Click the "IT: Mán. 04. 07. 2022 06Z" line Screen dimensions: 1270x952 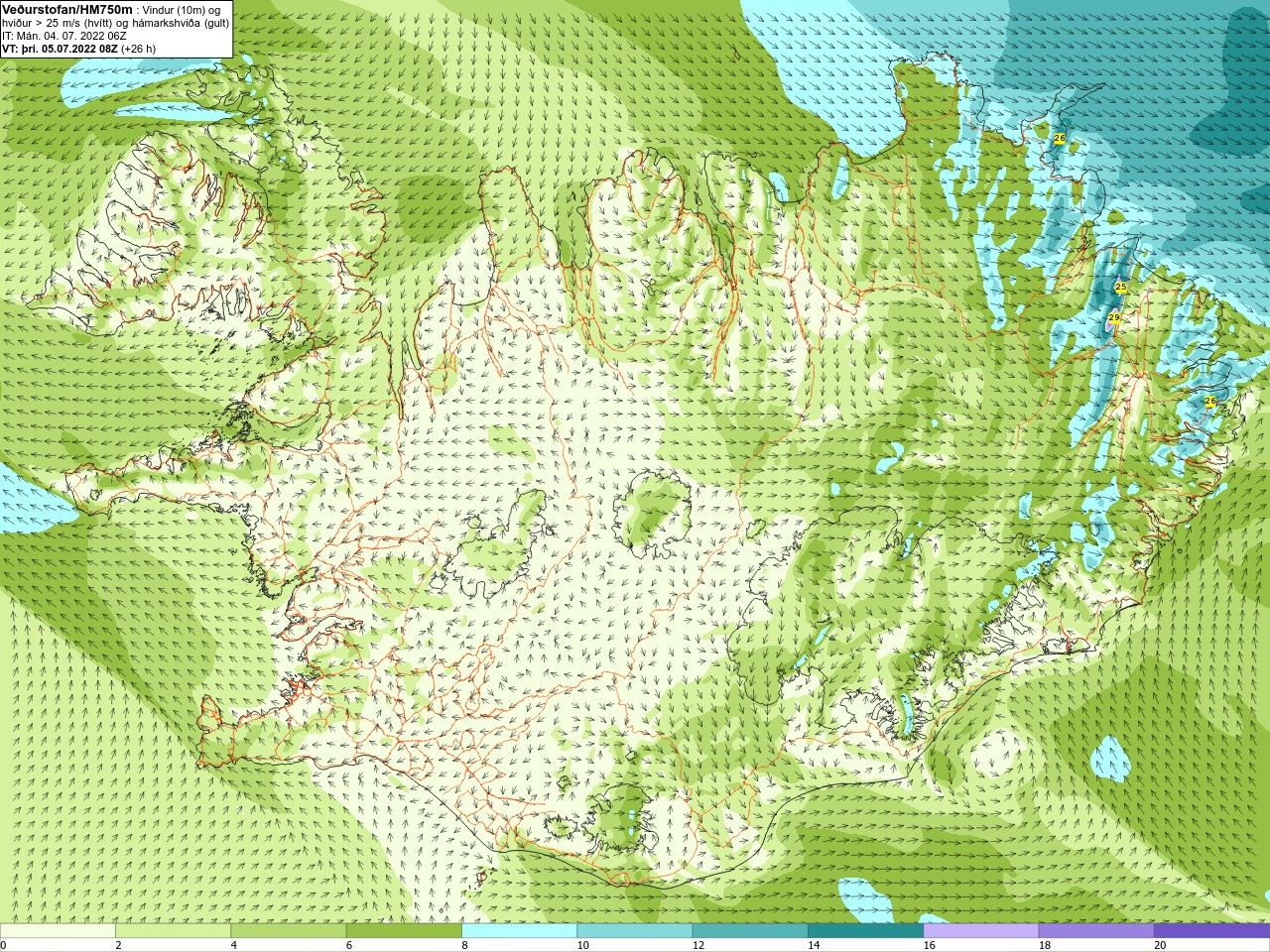tap(64, 36)
